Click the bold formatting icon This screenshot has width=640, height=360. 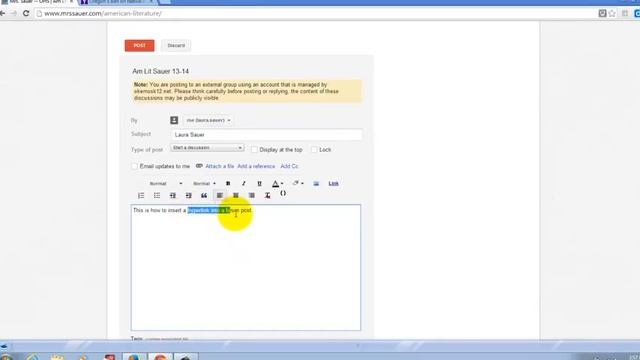click(228, 183)
